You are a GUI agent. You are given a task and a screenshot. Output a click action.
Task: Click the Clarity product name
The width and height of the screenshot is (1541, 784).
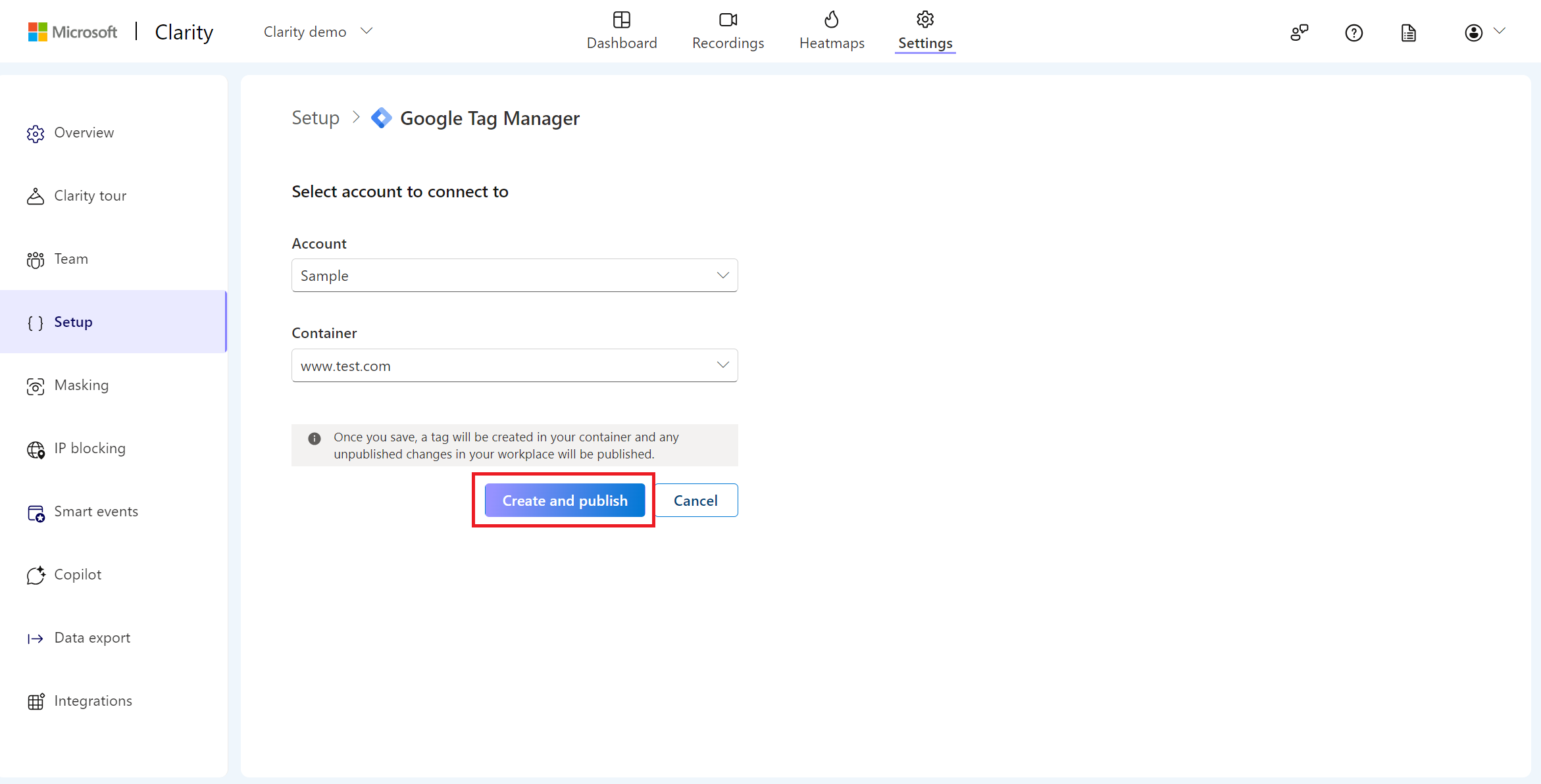click(x=184, y=32)
